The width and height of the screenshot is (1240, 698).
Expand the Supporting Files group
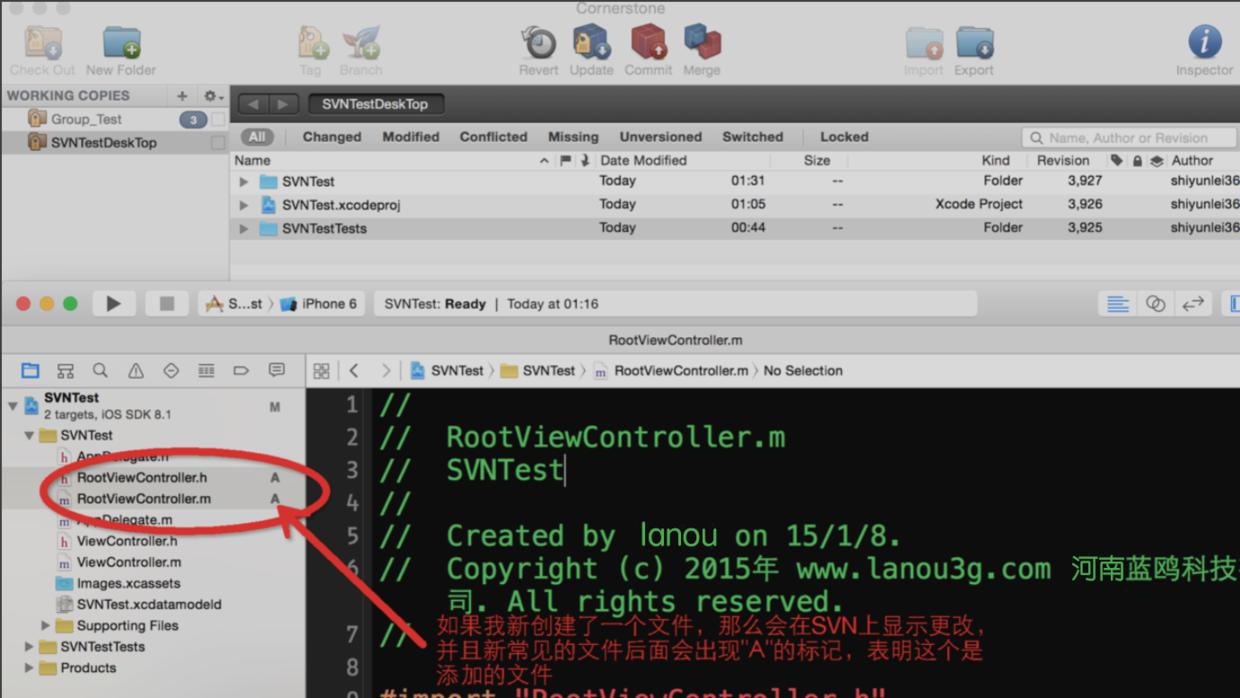point(45,626)
